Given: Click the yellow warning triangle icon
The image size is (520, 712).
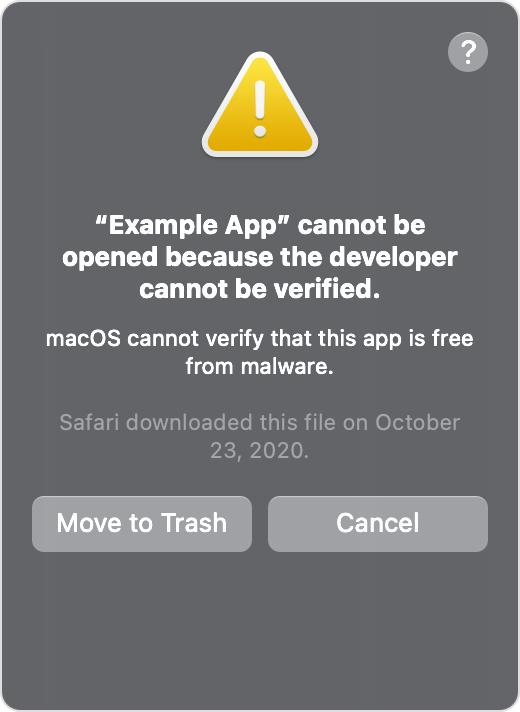Looking at the screenshot, I should tap(260, 104).
